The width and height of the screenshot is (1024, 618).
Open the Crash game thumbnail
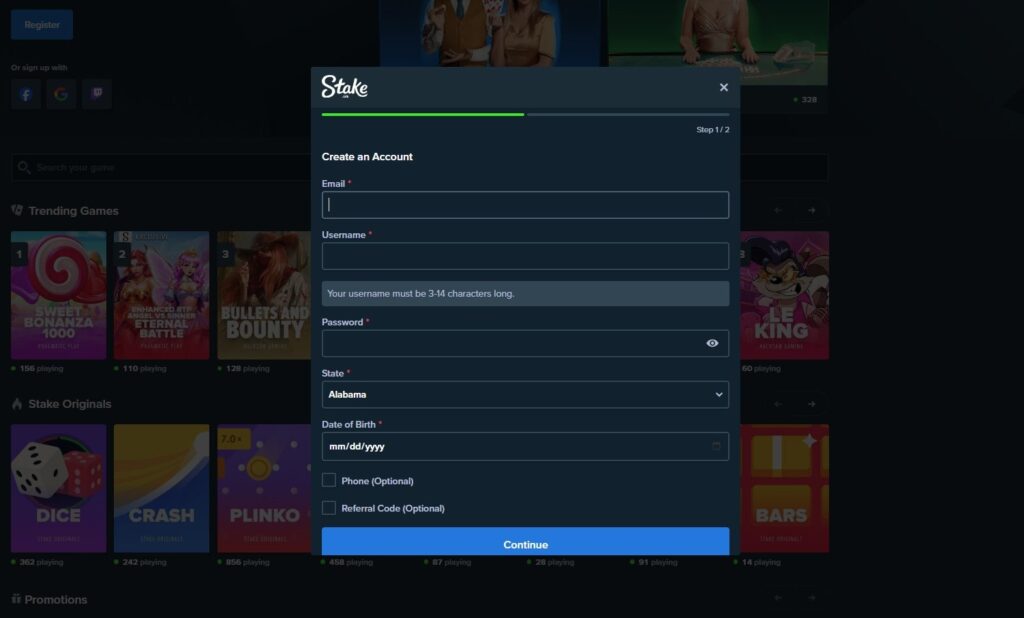pos(162,489)
